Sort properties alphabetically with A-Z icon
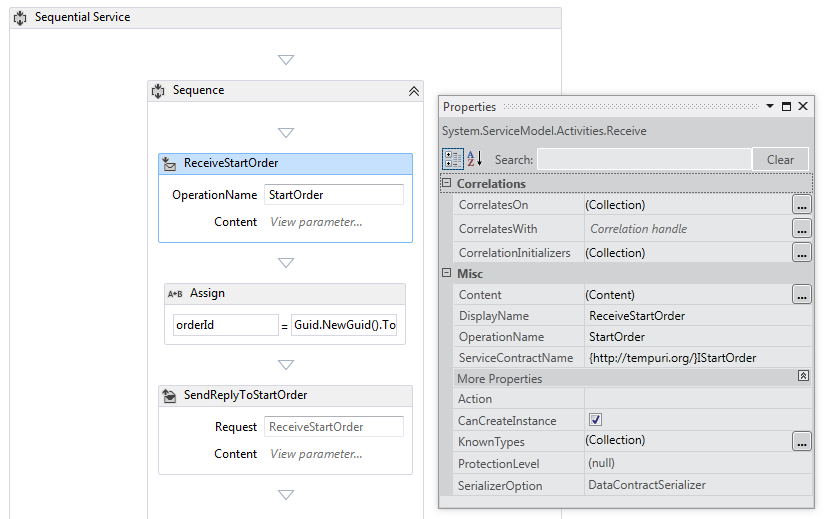 (x=475, y=158)
